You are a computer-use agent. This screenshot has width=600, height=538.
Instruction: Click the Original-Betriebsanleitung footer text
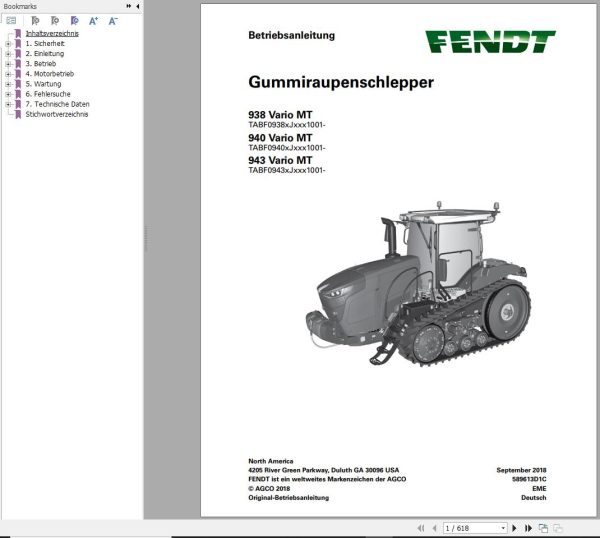pos(289,498)
